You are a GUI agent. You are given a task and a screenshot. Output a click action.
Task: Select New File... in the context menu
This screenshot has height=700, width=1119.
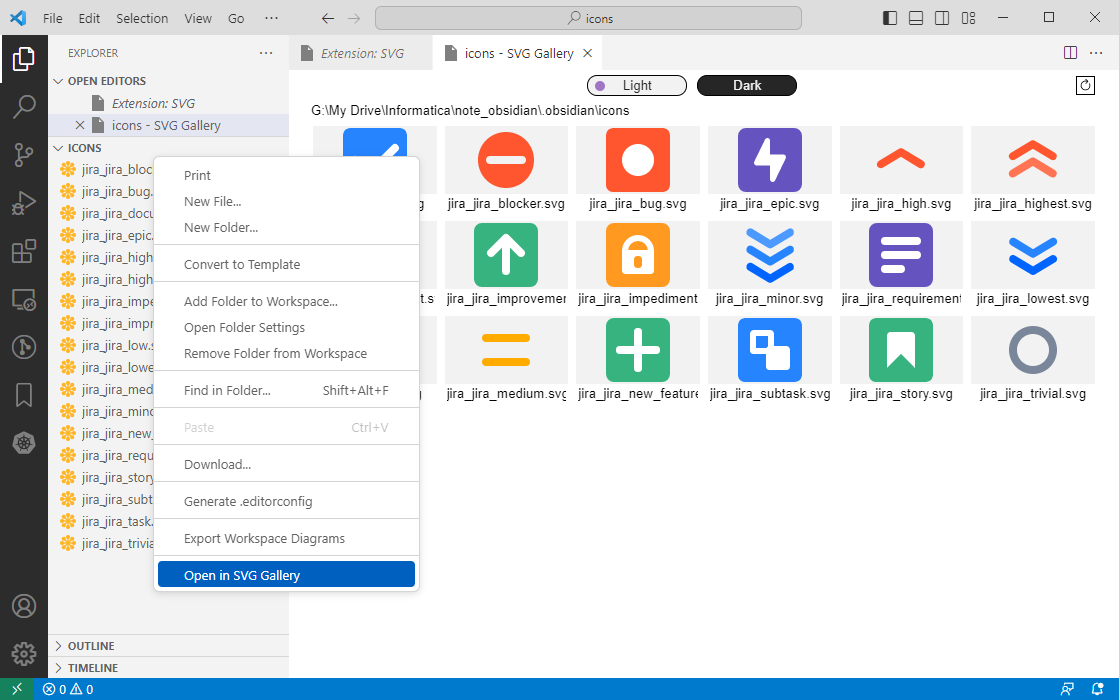286,202
